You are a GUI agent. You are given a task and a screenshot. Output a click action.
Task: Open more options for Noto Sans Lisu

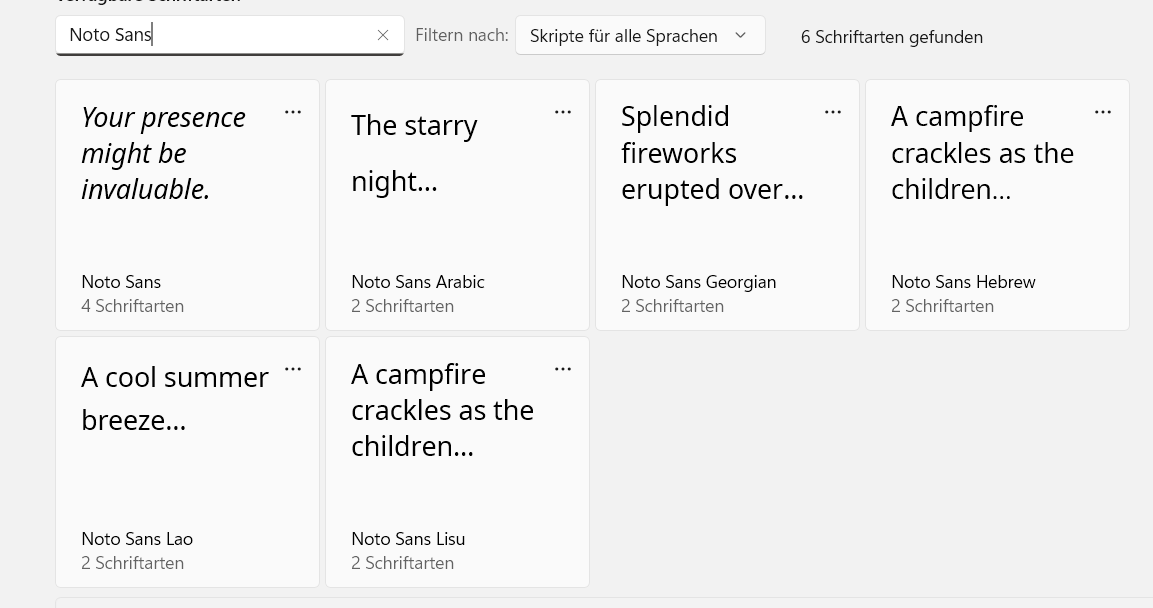pyautogui.click(x=563, y=369)
